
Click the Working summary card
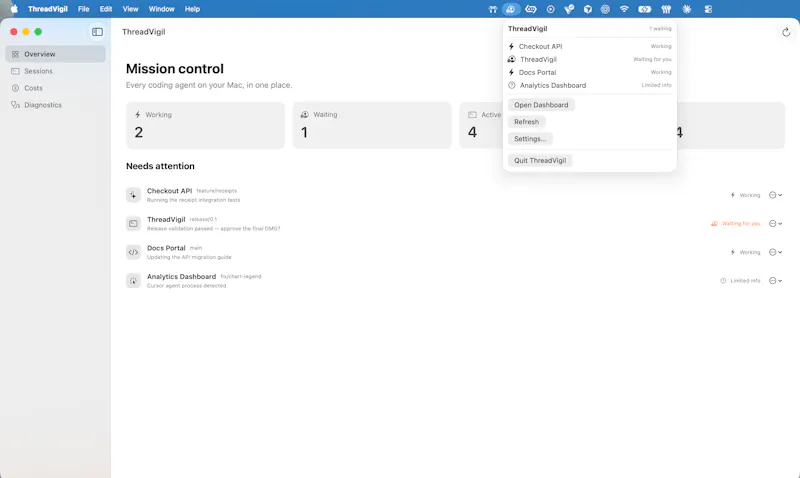(205, 125)
